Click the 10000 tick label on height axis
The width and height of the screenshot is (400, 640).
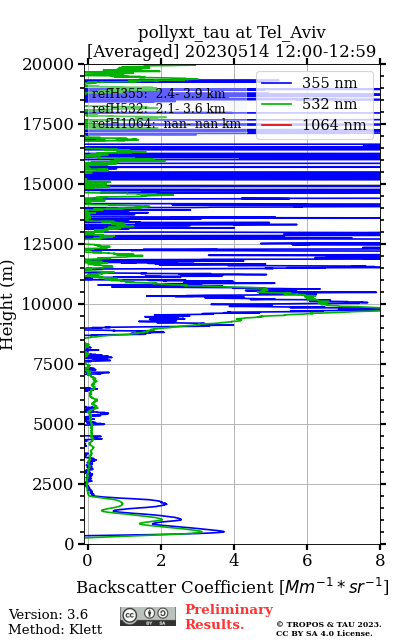click(x=47, y=304)
